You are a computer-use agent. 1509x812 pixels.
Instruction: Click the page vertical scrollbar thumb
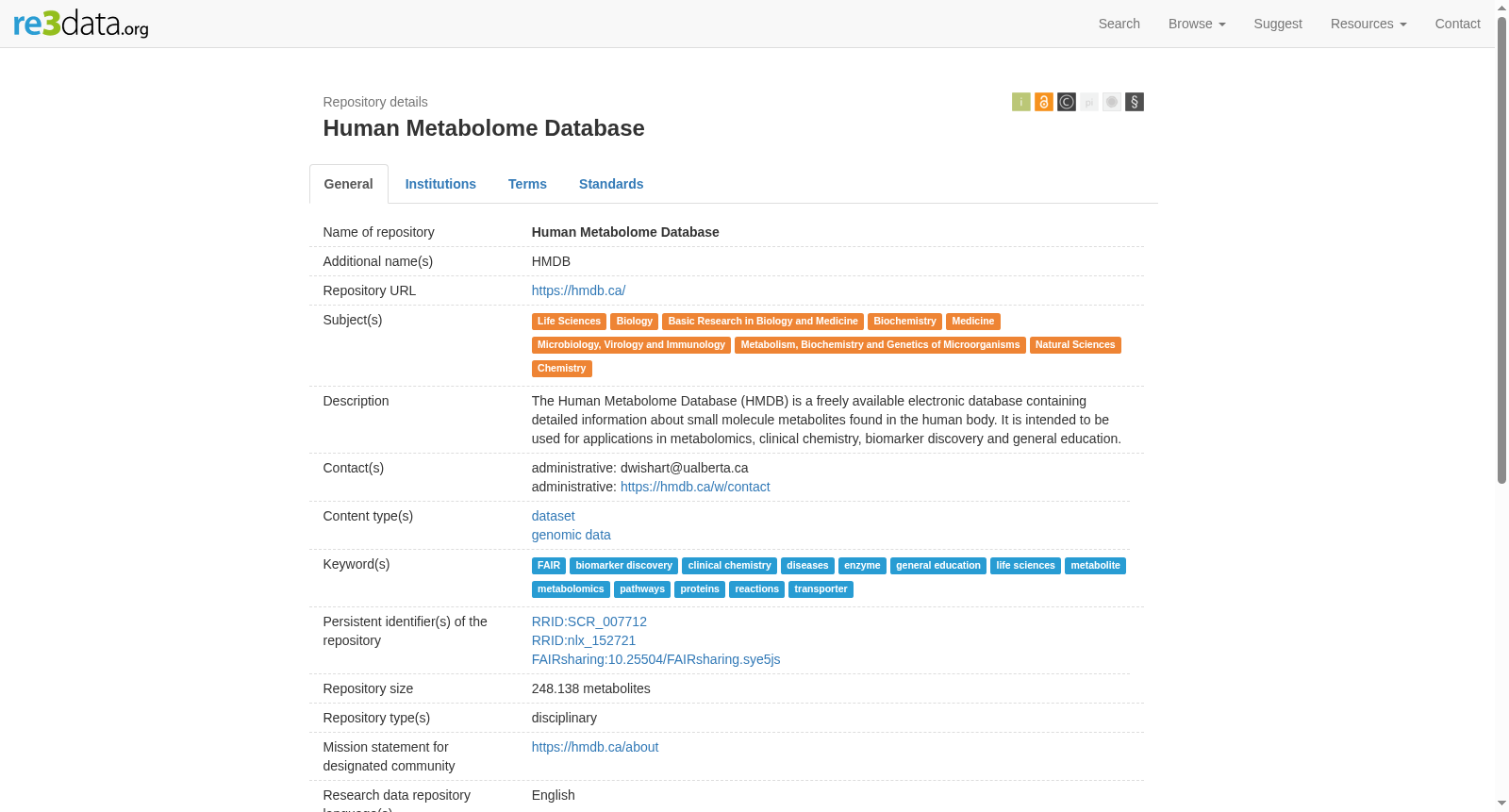coord(1501,249)
